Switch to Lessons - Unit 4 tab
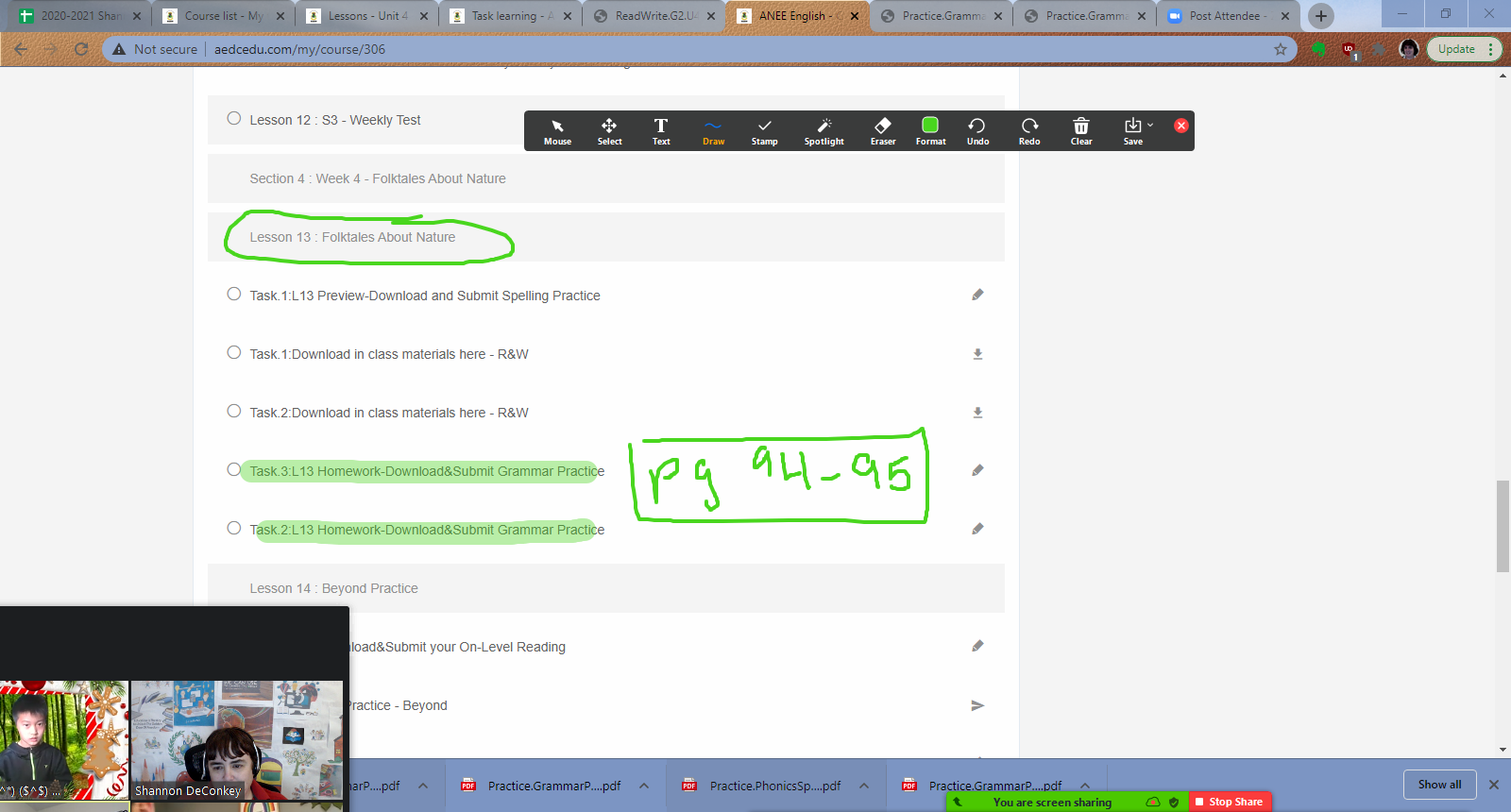The width and height of the screenshot is (1511, 812). tap(366, 16)
